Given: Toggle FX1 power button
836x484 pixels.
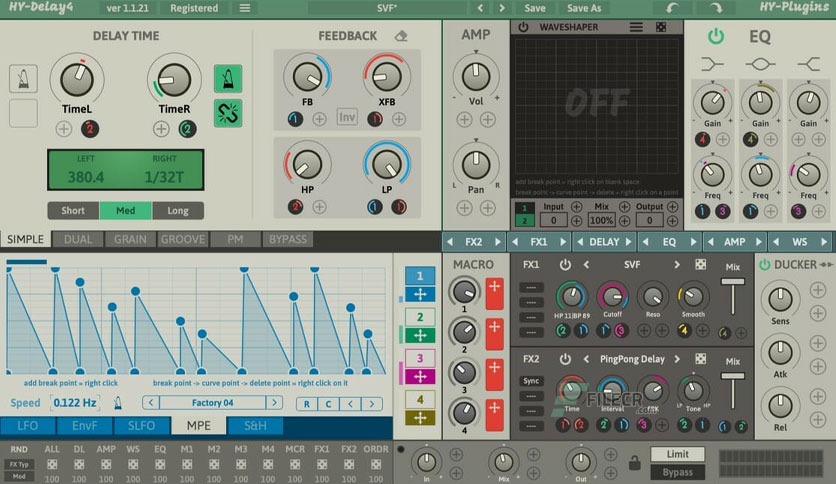Looking at the screenshot, I should [x=565, y=264].
